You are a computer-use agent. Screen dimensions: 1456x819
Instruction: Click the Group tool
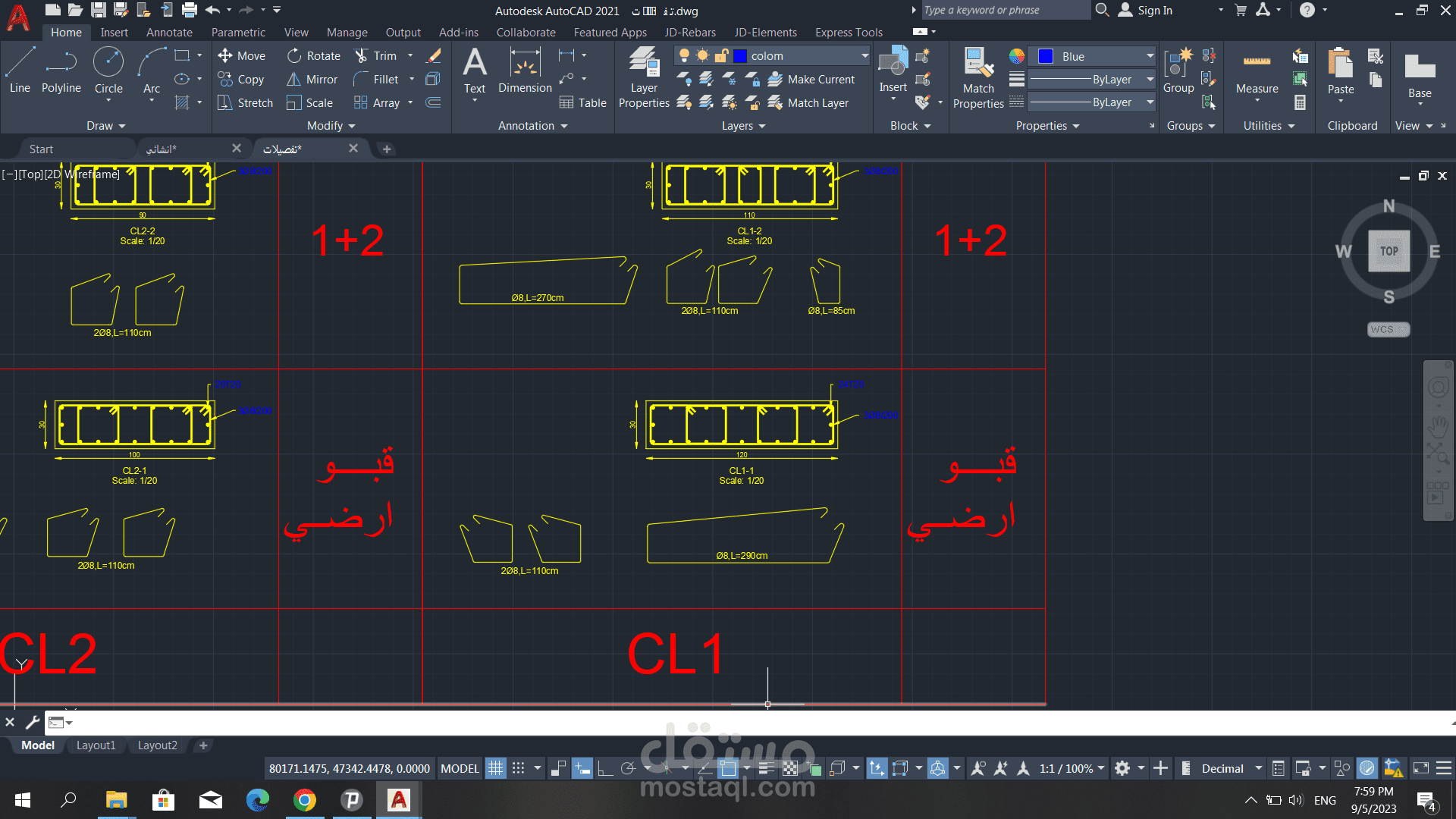(x=1178, y=70)
